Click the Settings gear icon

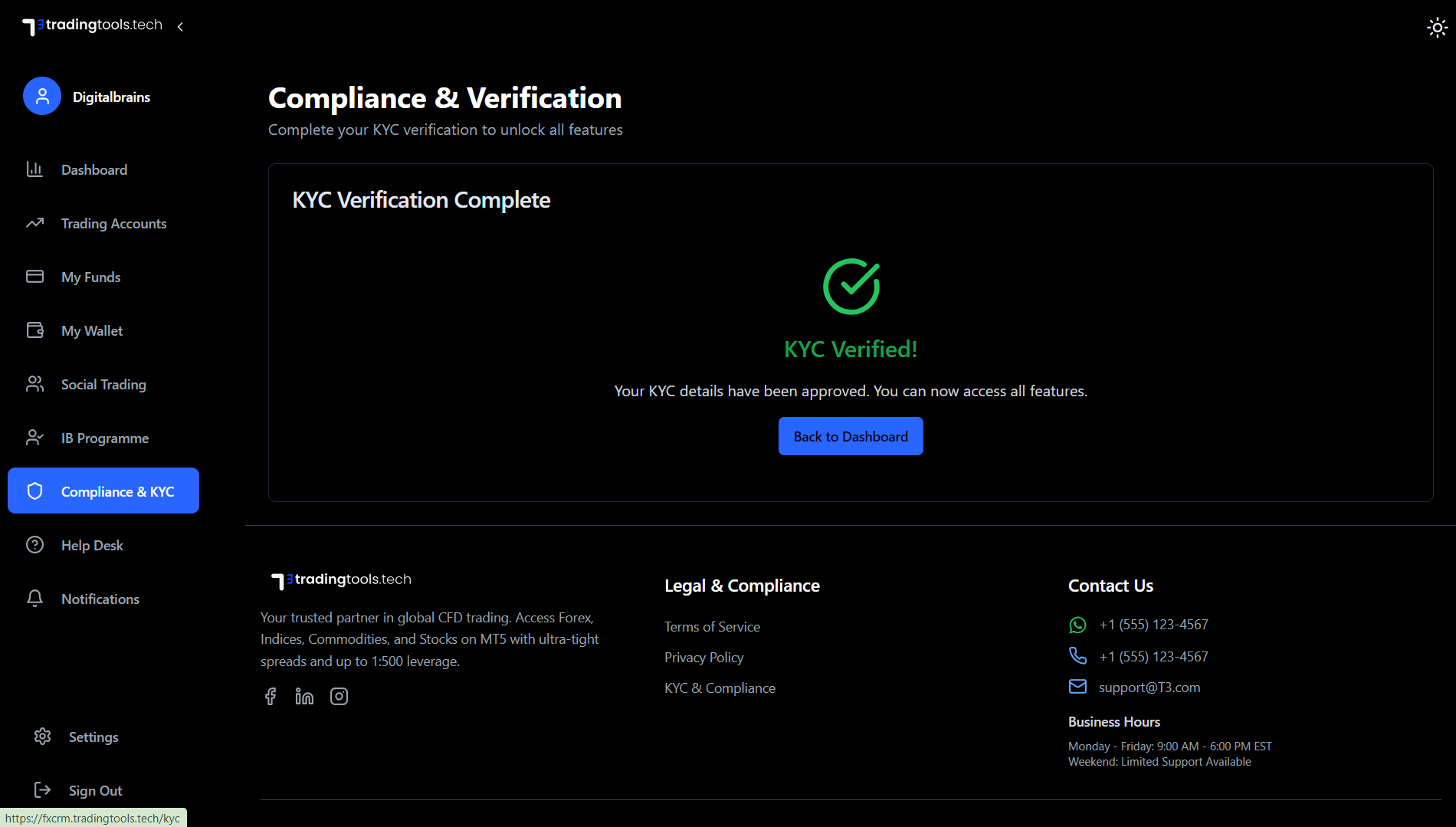[42, 737]
